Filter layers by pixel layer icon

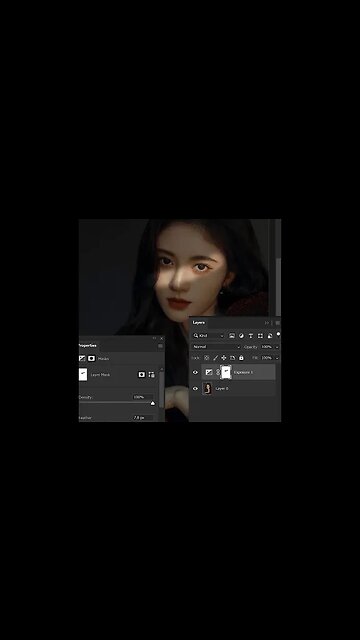[x=232, y=336]
